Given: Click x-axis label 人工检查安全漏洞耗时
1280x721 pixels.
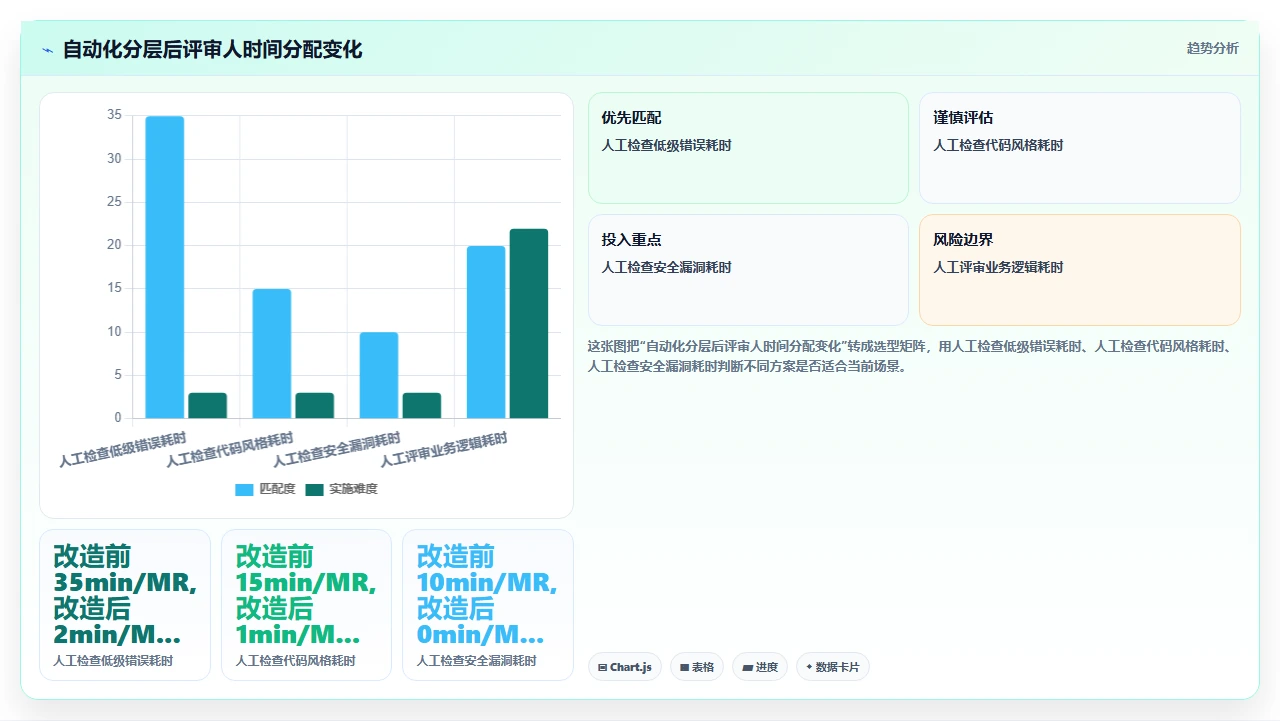Looking at the screenshot, I should pos(337,450).
